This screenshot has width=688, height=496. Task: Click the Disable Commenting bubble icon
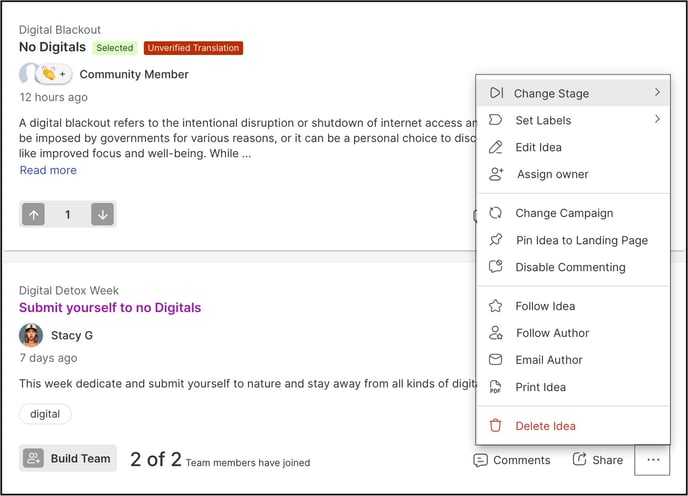click(x=496, y=266)
